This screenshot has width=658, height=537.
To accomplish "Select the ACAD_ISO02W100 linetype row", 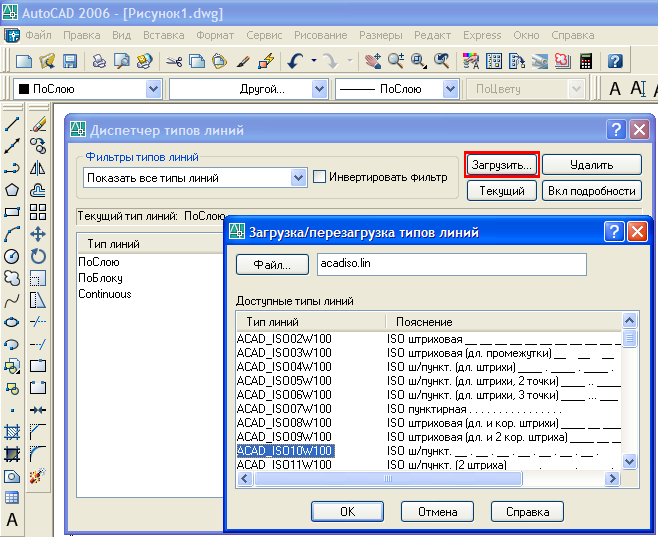I will click(428, 339).
